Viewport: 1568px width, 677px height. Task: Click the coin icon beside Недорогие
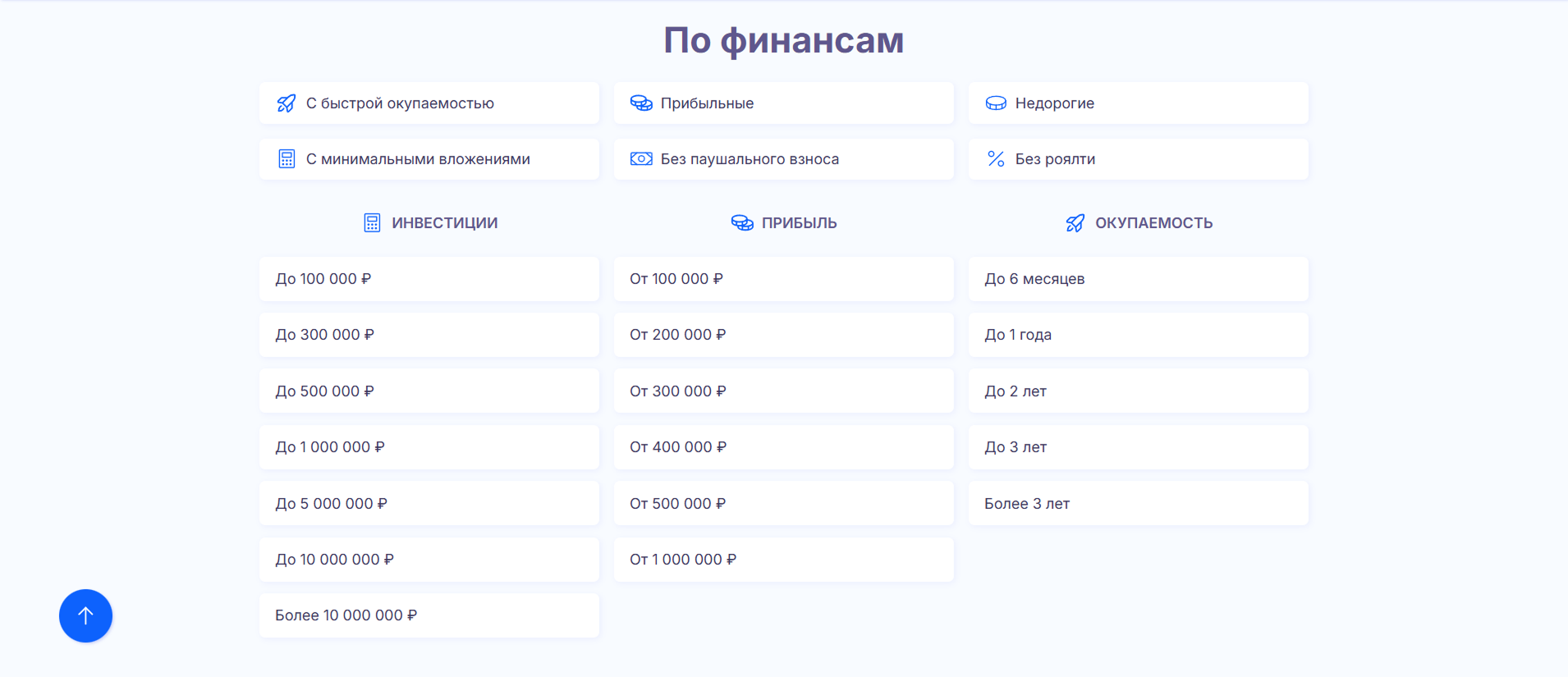click(x=996, y=103)
